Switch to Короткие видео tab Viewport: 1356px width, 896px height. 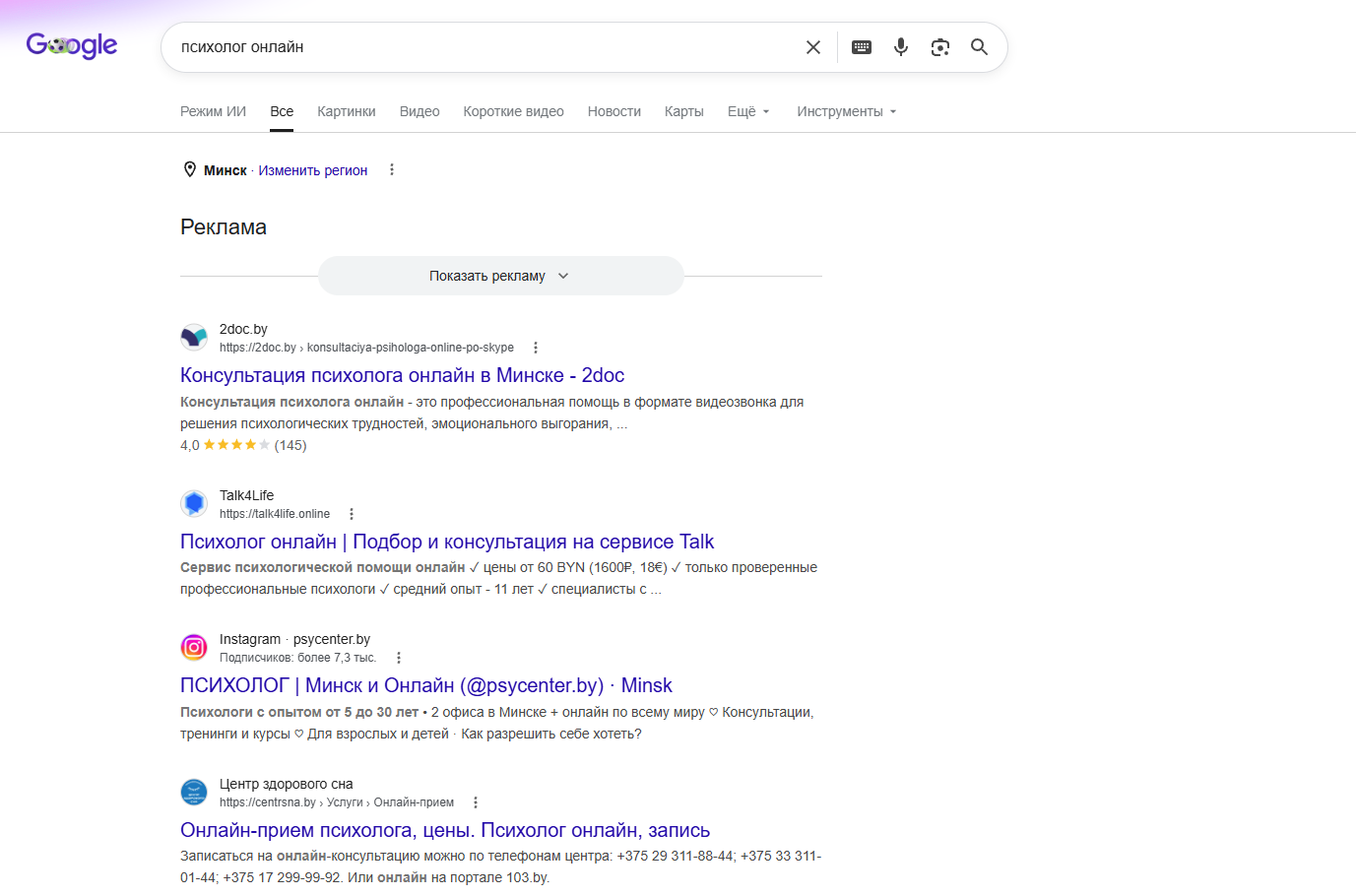coord(514,111)
